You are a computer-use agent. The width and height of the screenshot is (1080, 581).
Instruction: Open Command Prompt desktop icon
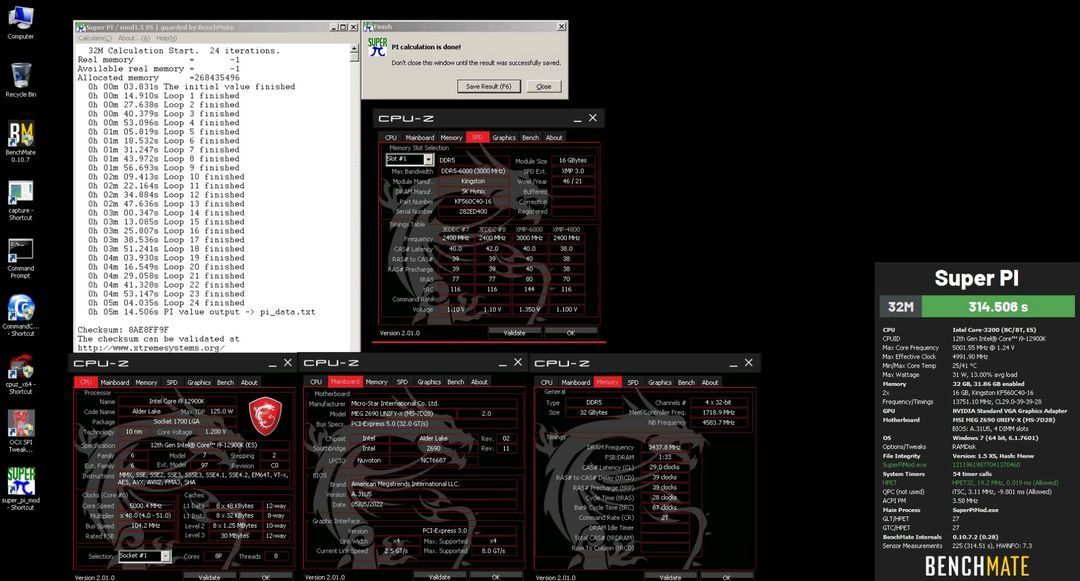click(20, 258)
